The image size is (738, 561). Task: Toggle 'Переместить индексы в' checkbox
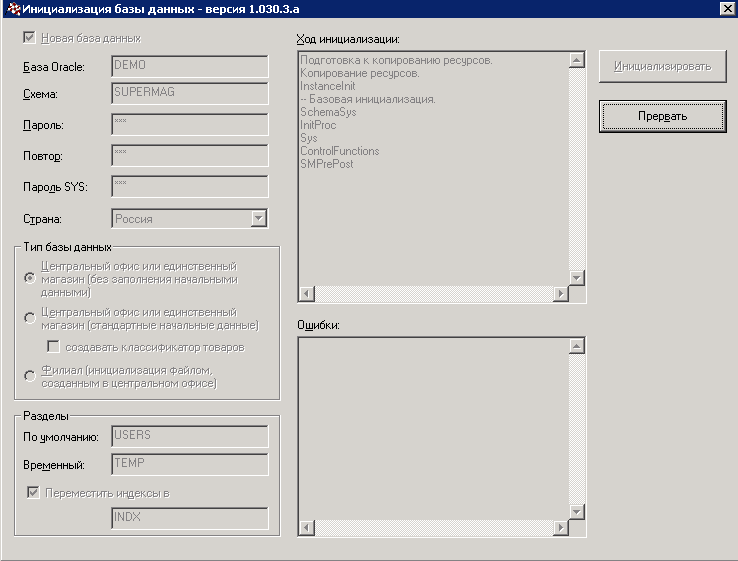33,493
